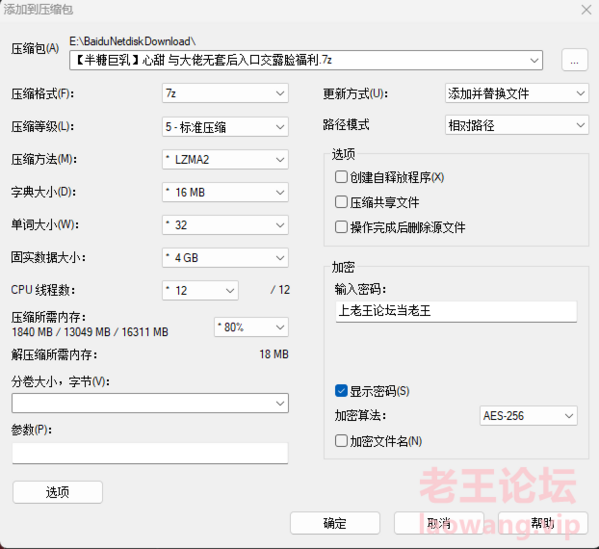The width and height of the screenshot is (599, 549).
Task: Confirm with the 确定 button
Action: 335,523
